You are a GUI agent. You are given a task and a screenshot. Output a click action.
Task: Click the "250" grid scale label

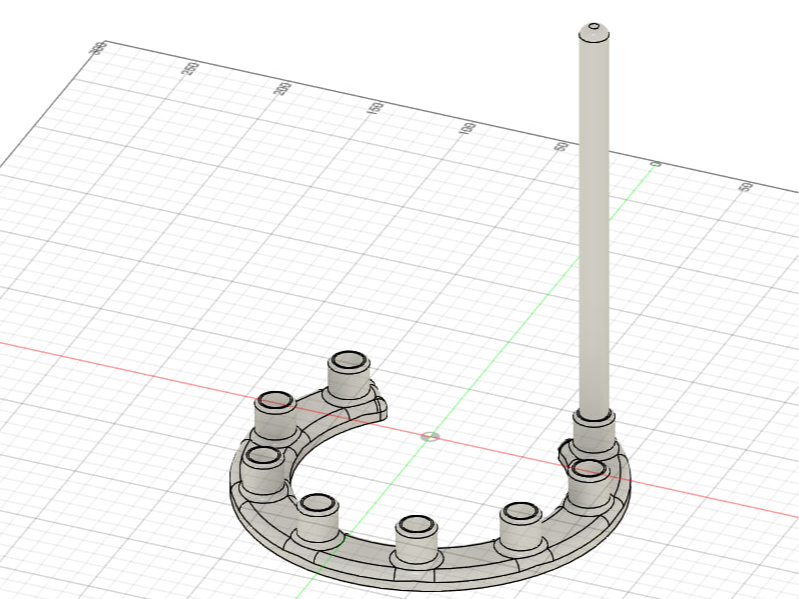190,68
